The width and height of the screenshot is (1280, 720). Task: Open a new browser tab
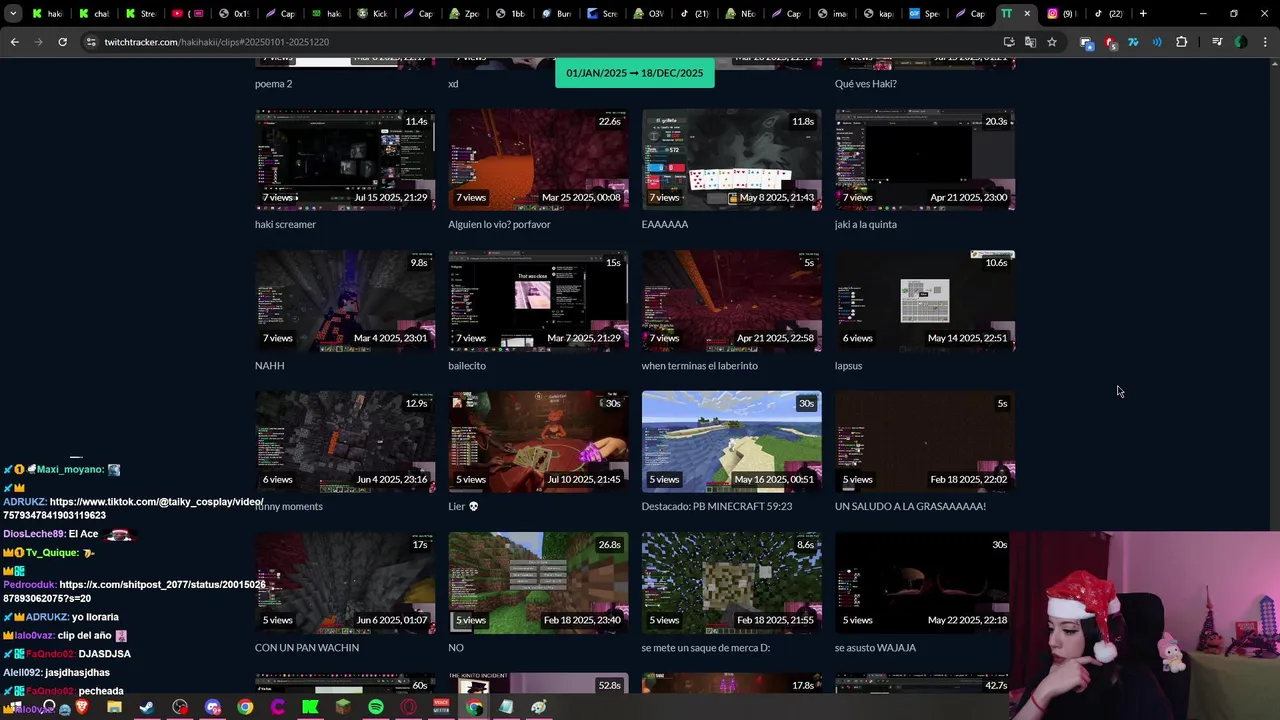coord(1143,14)
